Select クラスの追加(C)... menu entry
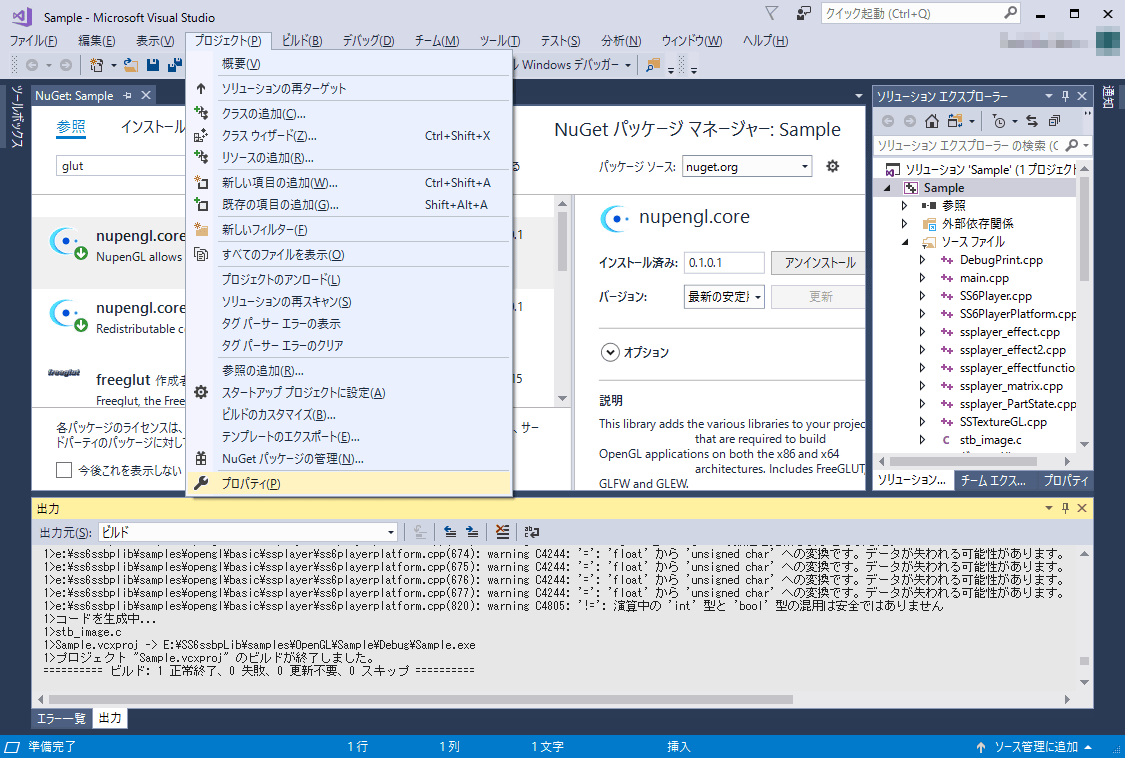 349,113
